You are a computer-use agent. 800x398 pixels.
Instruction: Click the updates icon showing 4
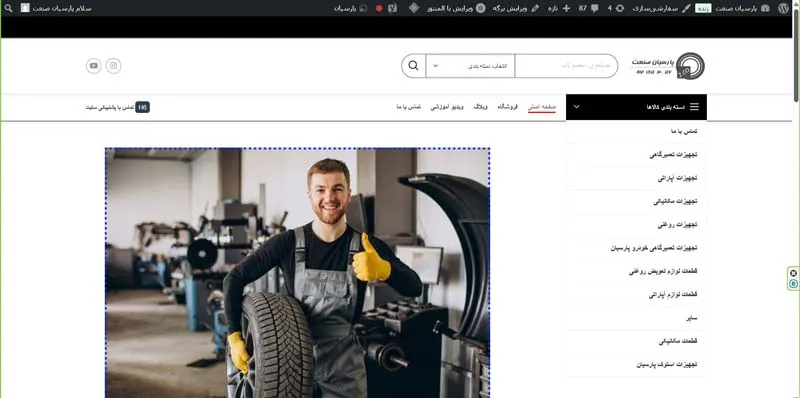[x=616, y=8]
